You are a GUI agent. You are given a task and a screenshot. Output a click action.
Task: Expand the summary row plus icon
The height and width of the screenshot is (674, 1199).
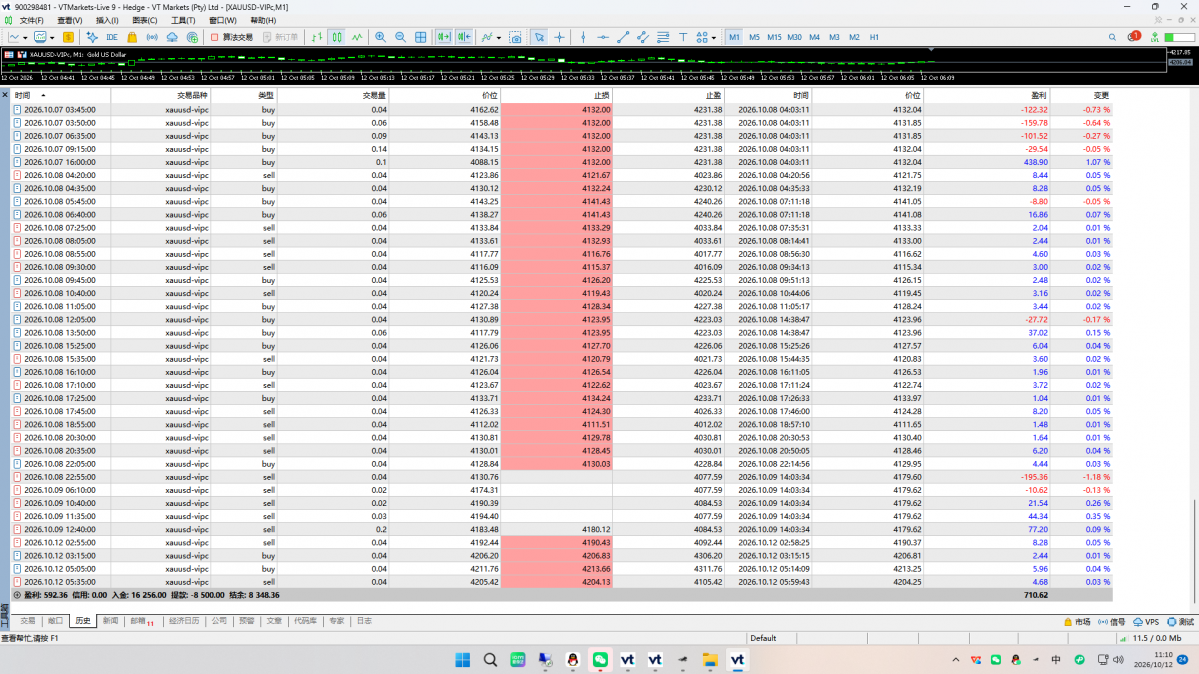pos(17,595)
